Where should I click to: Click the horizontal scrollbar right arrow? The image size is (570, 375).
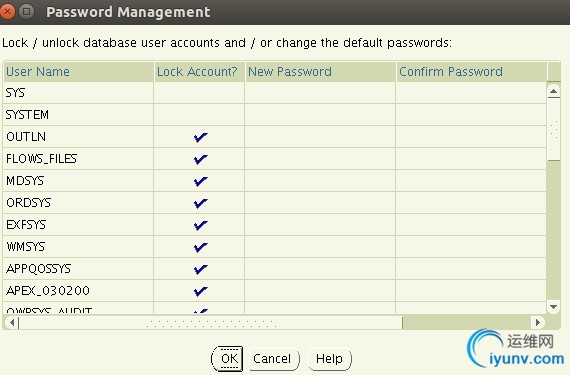537,322
